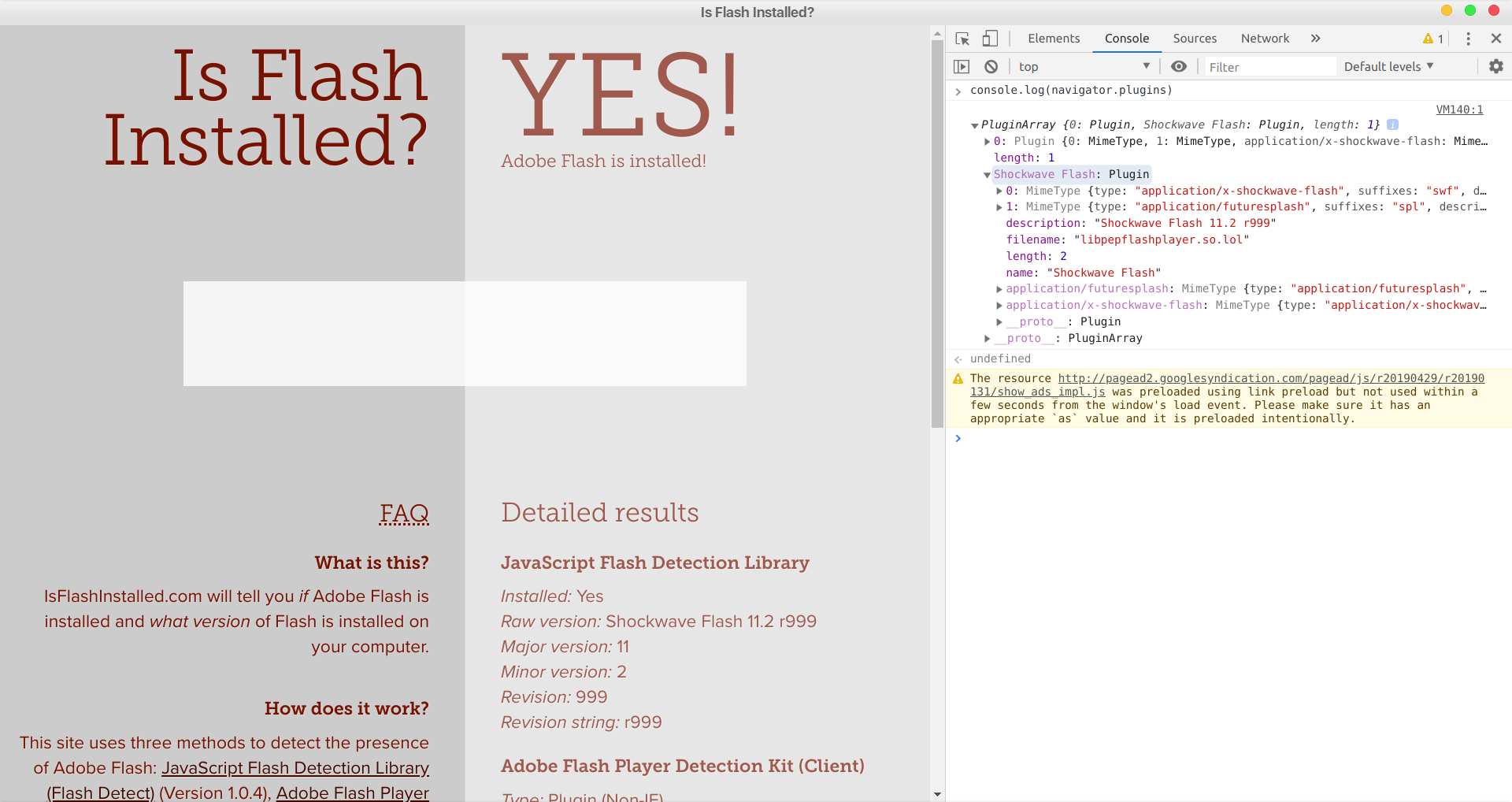Click the scrollbar down arrow
The height and width of the screenshot is (802, 1512).
tap(937, 794)
